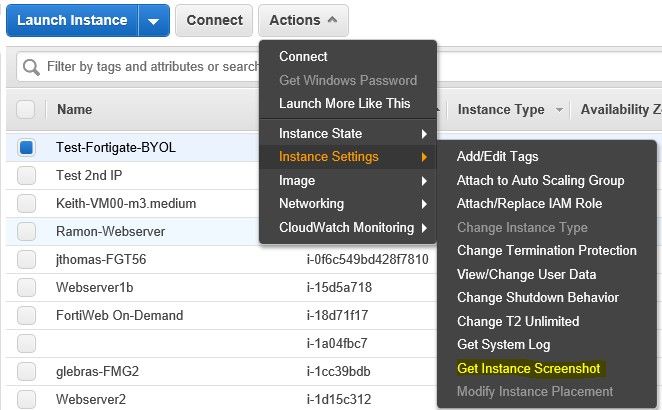Open the Networking submenu
This screenshot has width=662, height=410.
(x=348, y=203)
